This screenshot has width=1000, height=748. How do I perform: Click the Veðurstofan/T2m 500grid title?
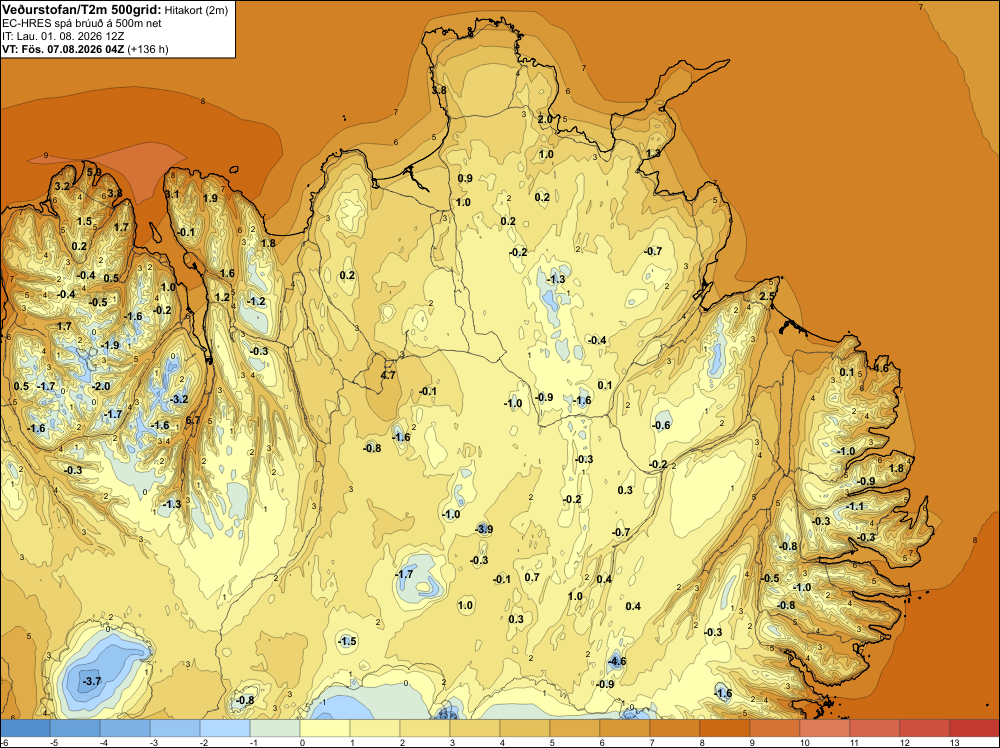pos(82,10)
